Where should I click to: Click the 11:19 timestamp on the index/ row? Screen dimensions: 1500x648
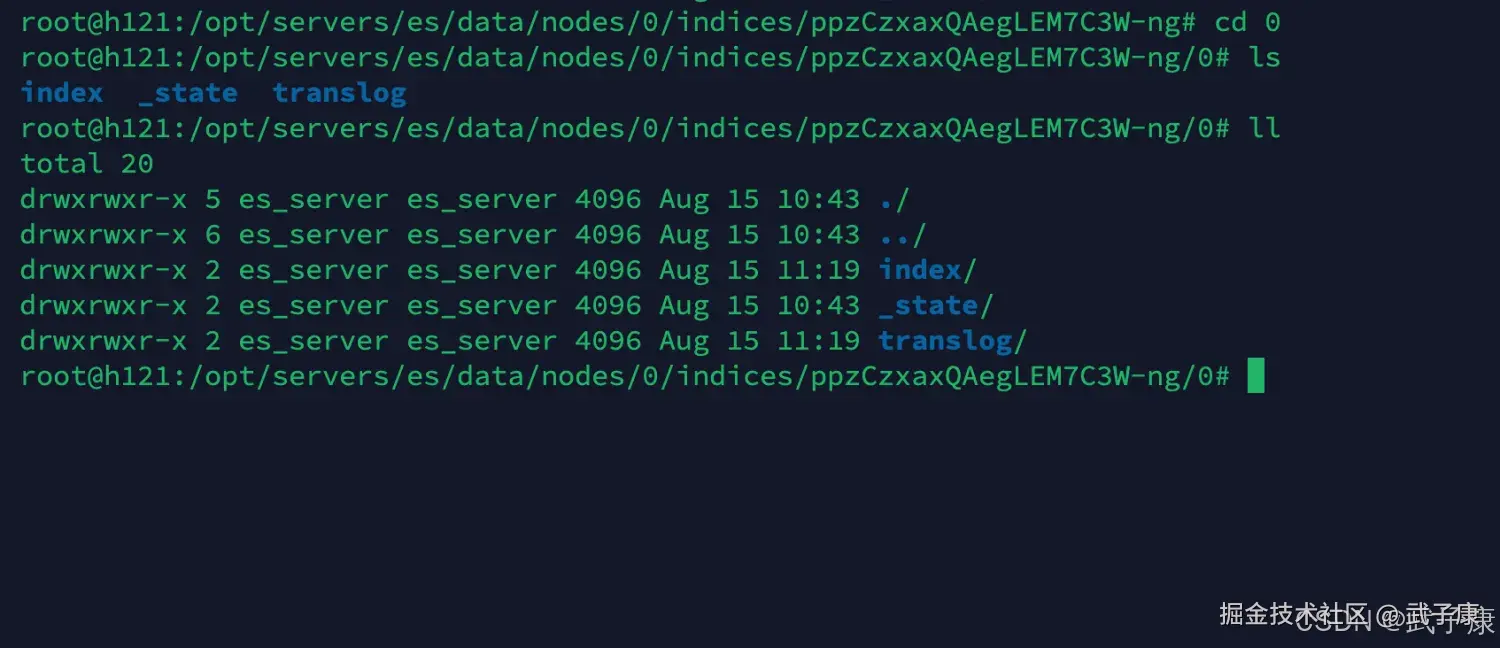818,270
